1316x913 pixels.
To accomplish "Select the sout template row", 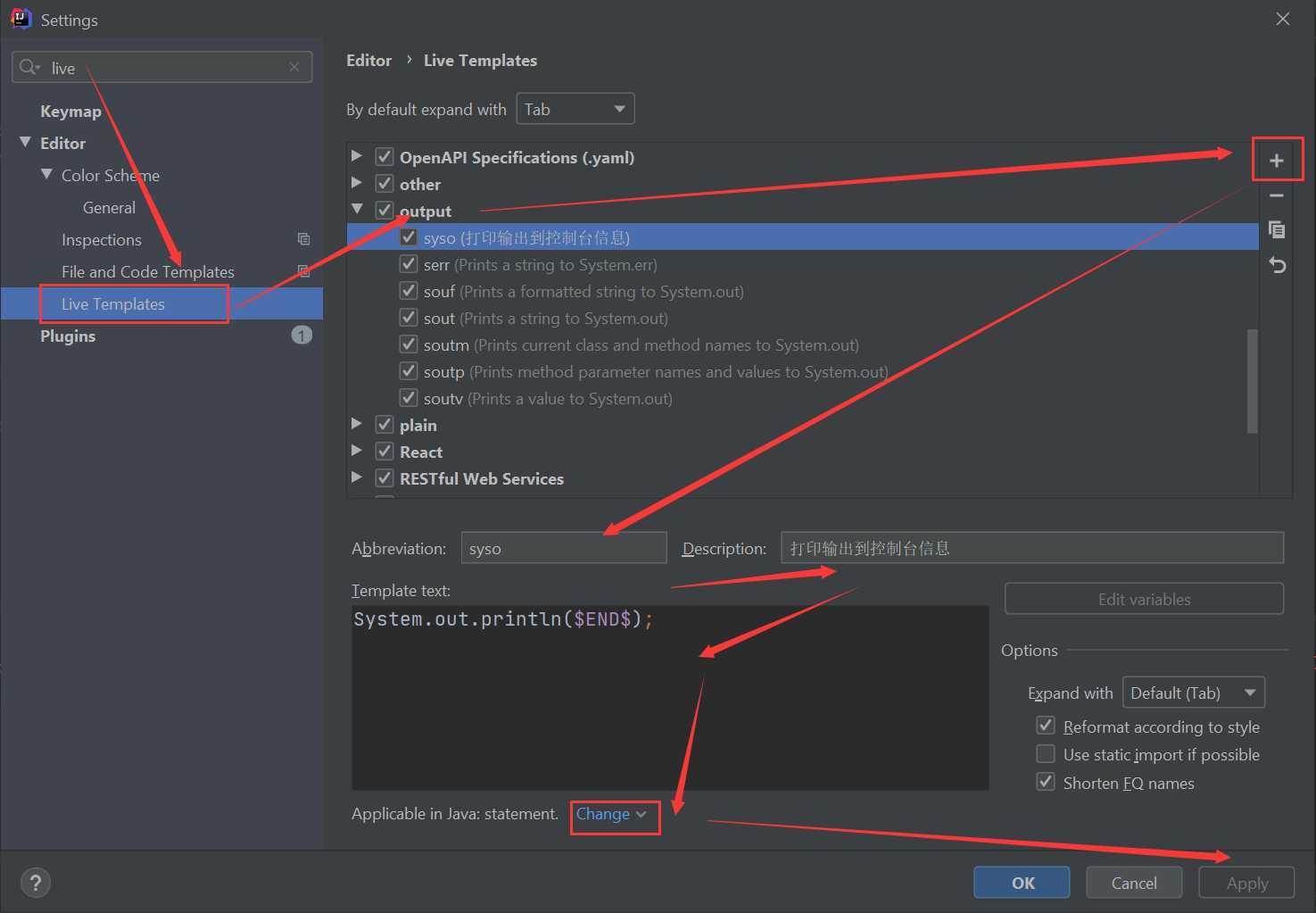I will pos(802,318).
